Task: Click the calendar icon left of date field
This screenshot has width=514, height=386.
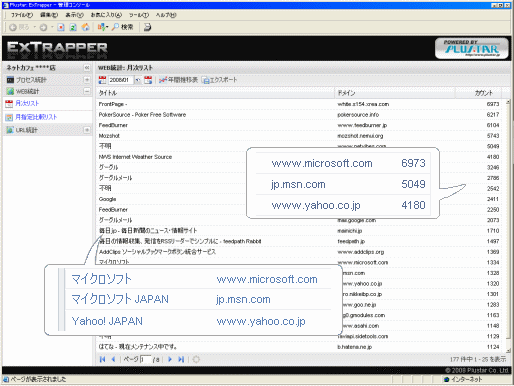Action: pyautogui.click(x=103, y=80)
